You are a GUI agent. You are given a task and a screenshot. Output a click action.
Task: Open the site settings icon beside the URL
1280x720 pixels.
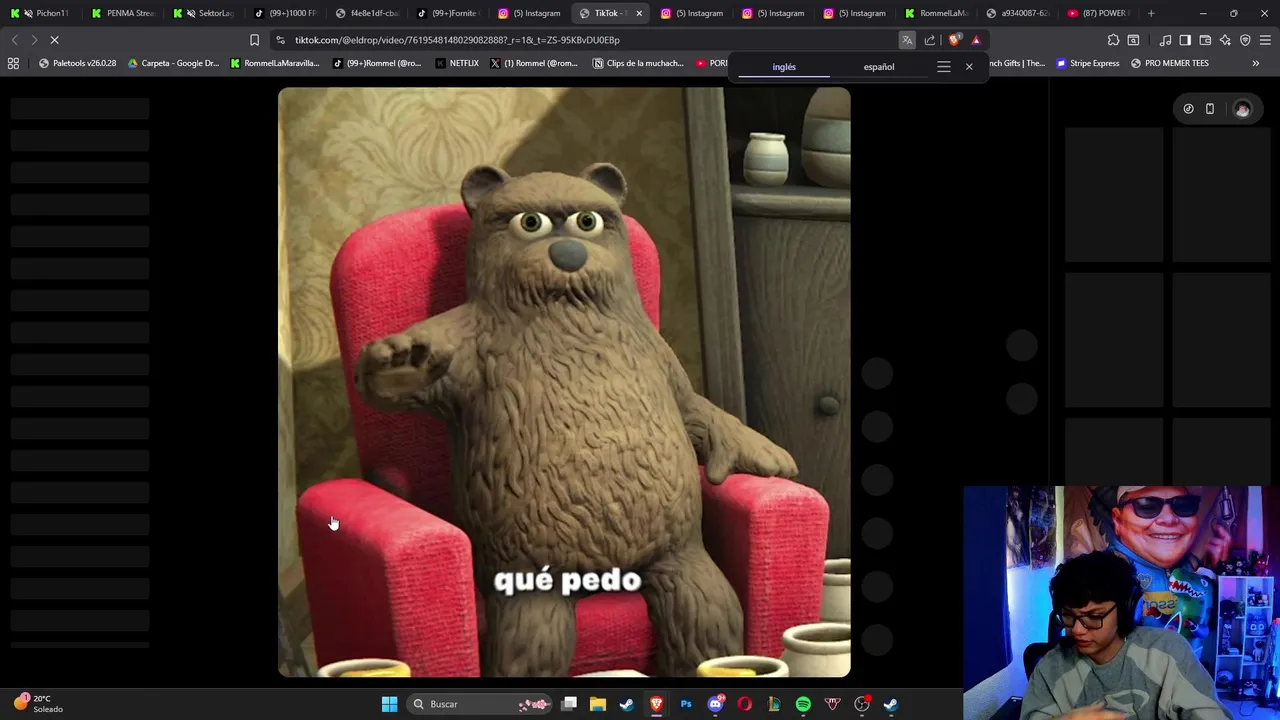click(281, 40)
